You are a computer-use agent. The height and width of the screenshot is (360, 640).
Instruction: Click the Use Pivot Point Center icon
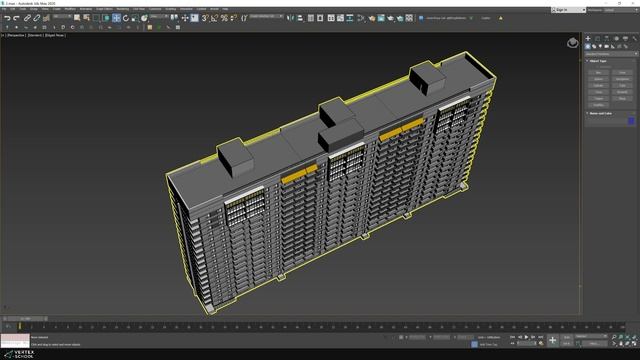[x=174, y=18]
